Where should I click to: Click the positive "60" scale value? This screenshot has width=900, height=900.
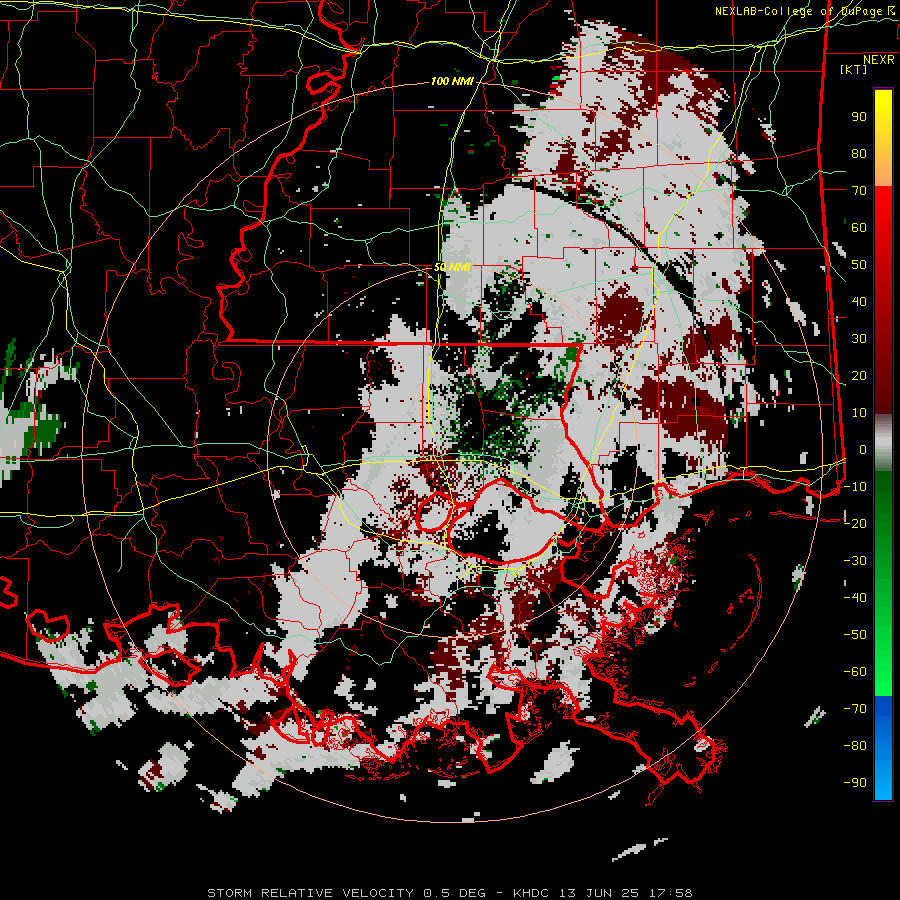[859, 228]
